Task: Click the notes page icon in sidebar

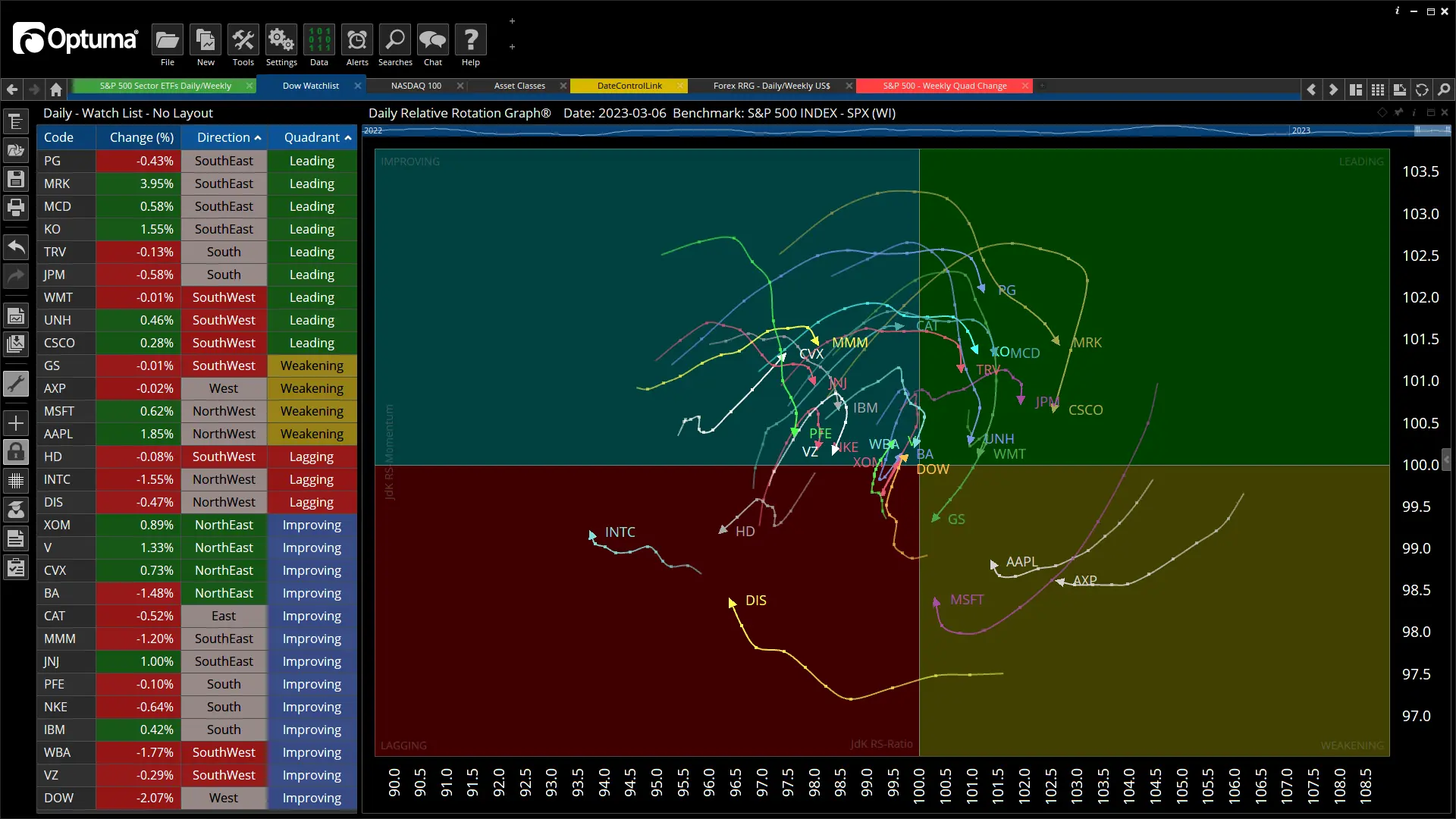Action: point(16,539)
